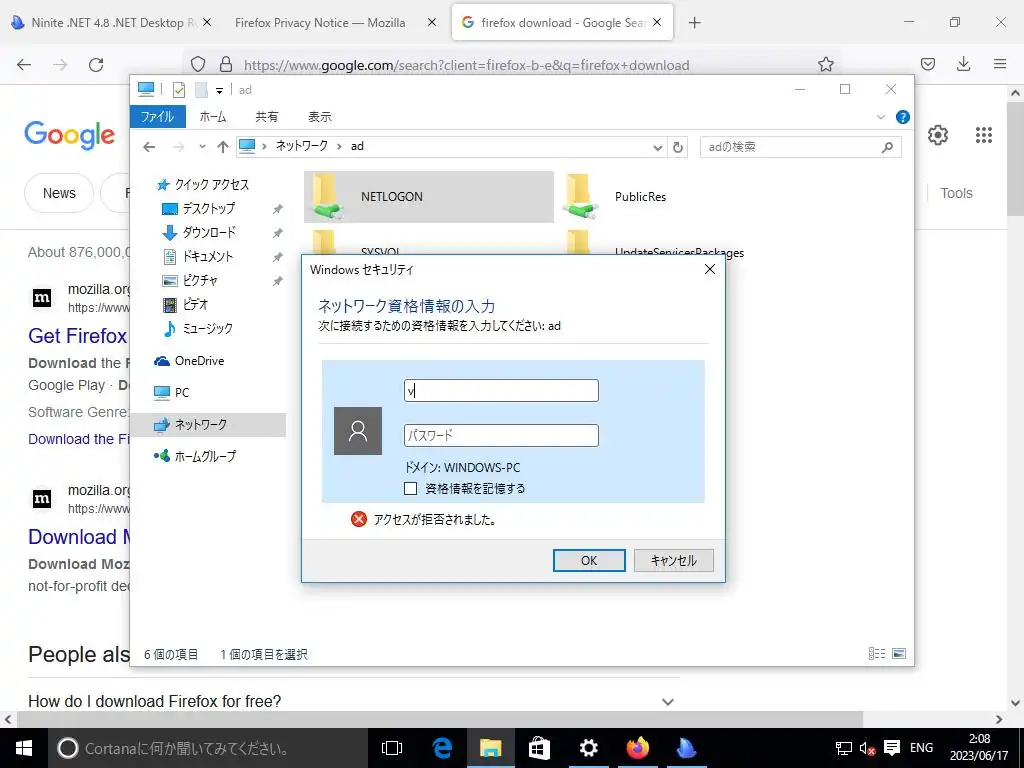This screenshot has height=768, width=1024.
Task: Open 共有 ribbon tab
Action: pyautogui.click(x=266, y=117)
